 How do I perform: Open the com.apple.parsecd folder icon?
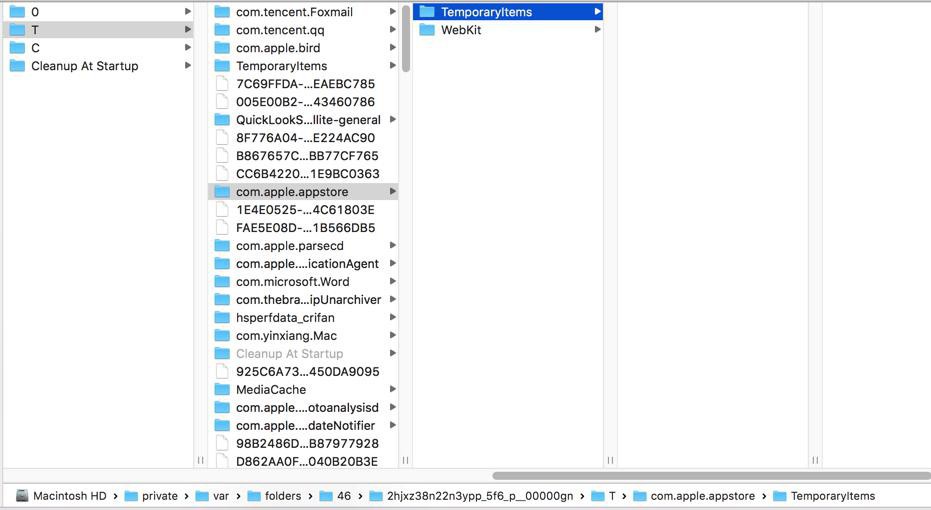(x=222, y=246)
